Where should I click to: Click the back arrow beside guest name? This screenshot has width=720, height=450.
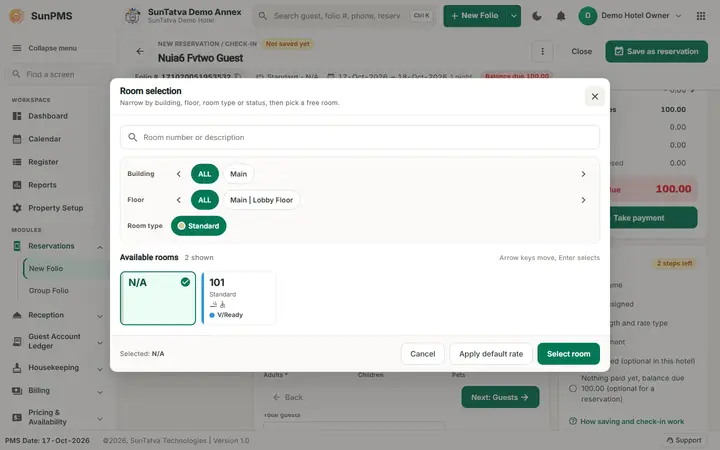(x=140, y=51)
